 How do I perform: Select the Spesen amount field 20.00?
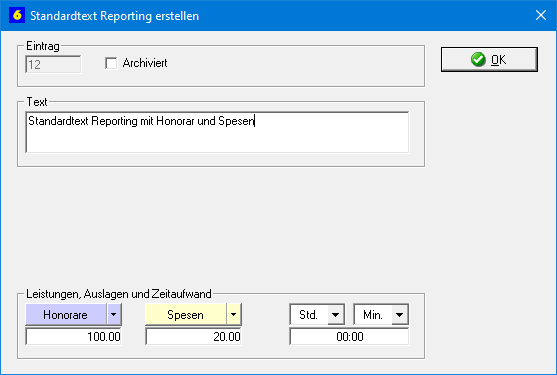coord(194,336)
